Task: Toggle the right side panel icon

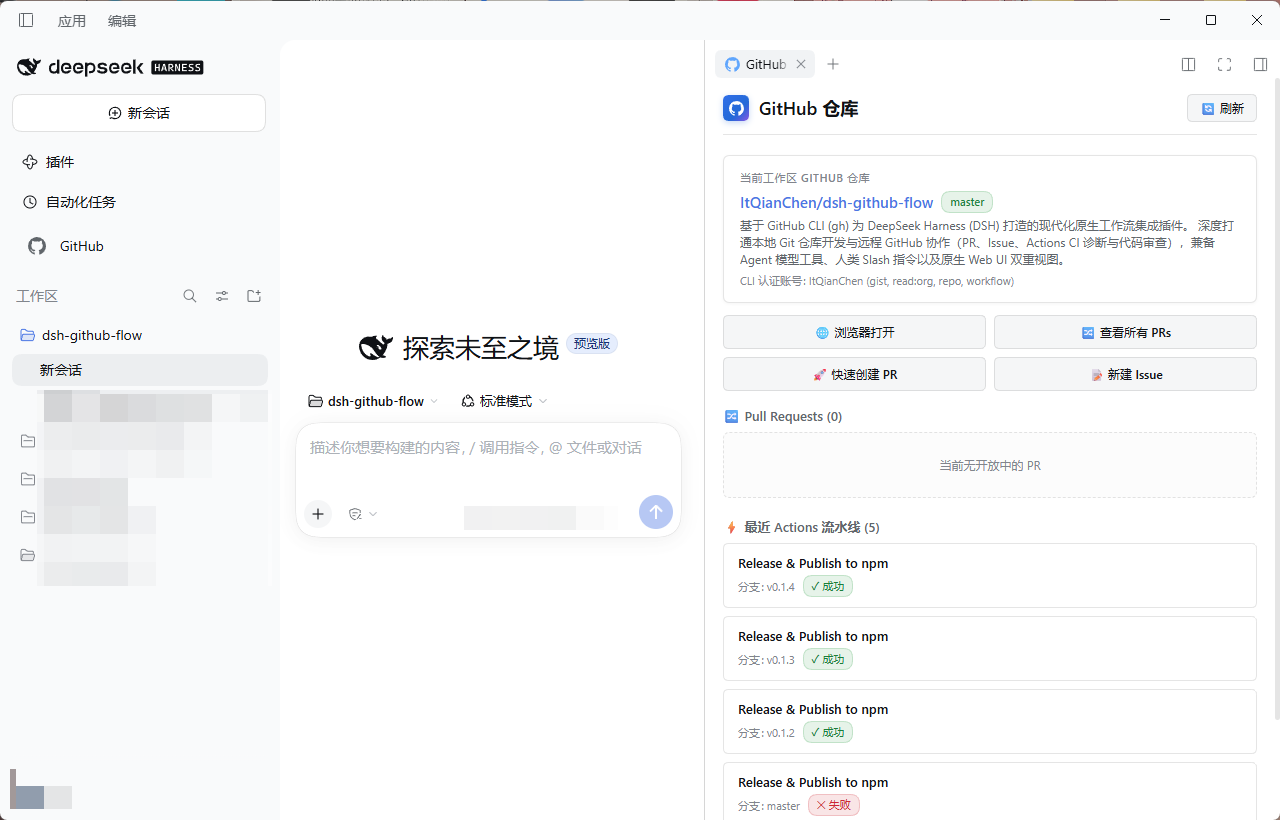Action: [x=1260, y=65]
